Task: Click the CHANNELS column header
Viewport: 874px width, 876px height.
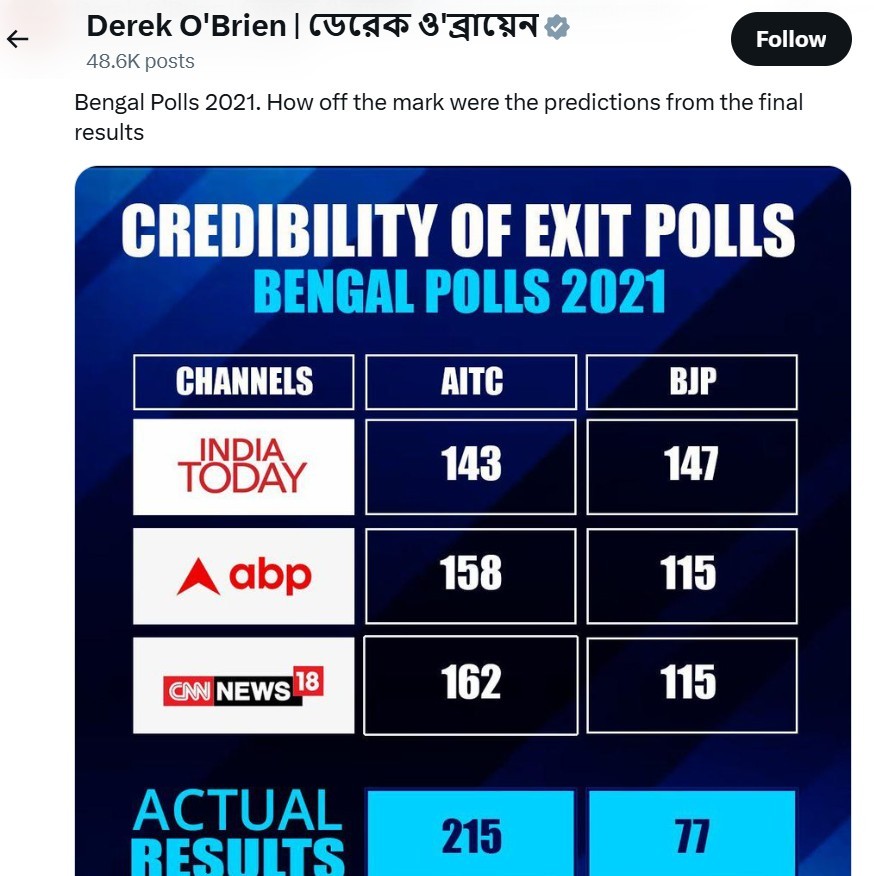Action: pyautogui.click(x=243, y=382)
